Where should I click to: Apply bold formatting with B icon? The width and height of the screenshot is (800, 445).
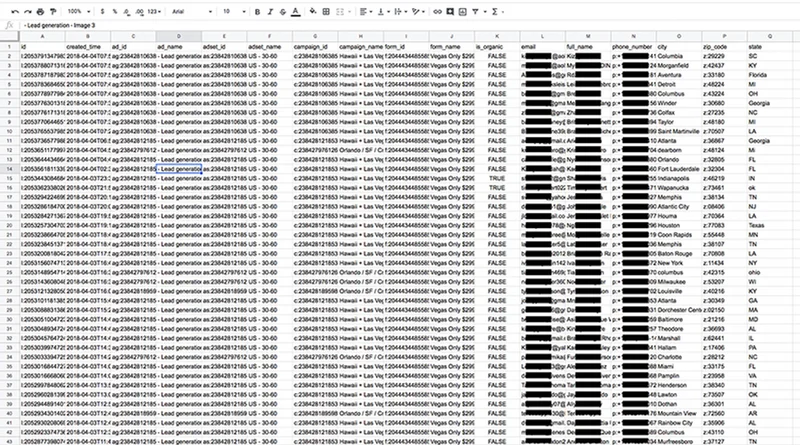(258, 12)
